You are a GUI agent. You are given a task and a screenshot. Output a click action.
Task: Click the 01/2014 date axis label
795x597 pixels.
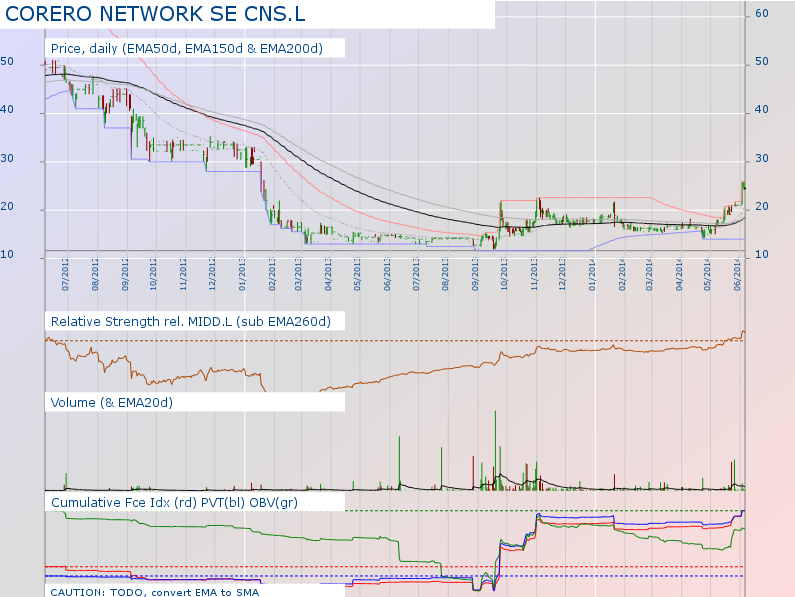[593, 274]
